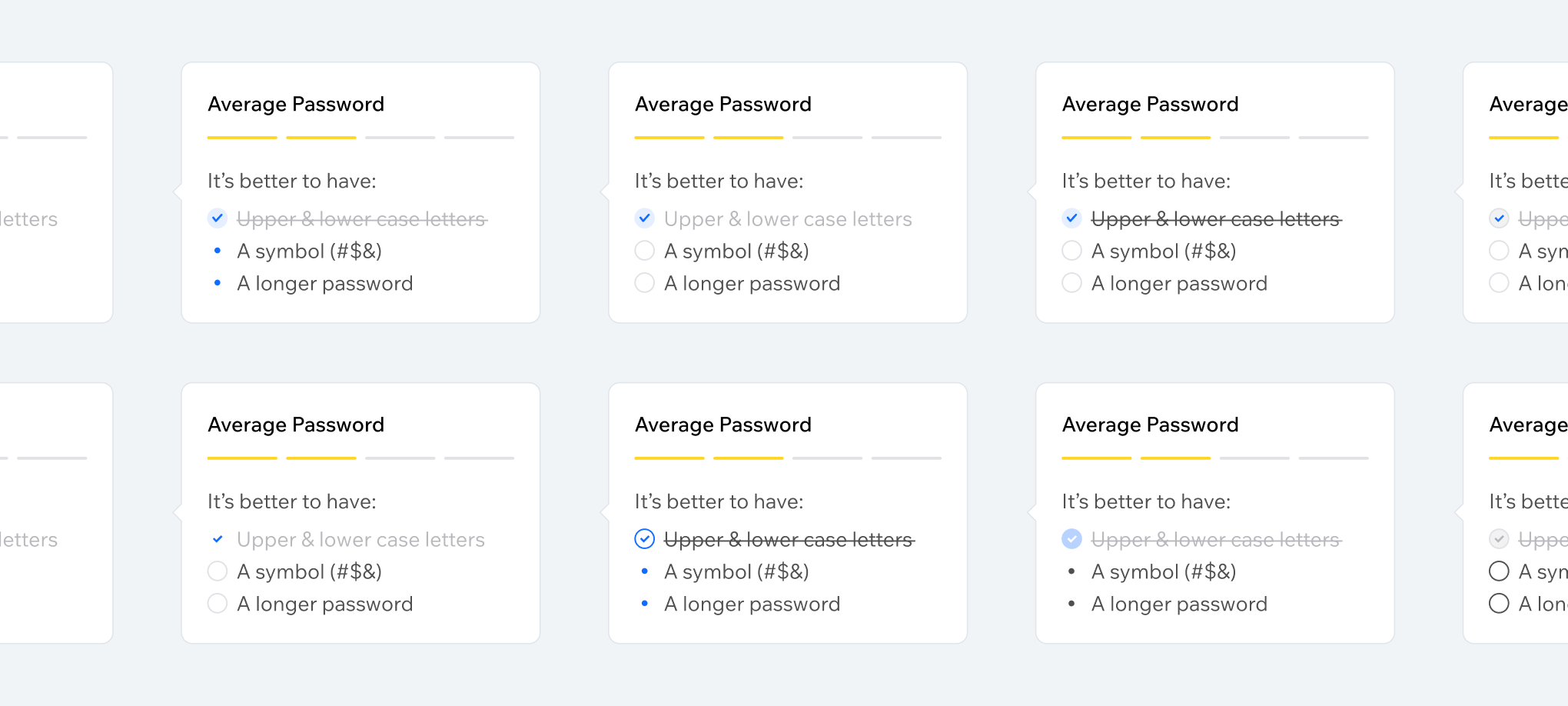This screenshot has width=1568, height=706.
Task: Click the outlined circle checkmark in the bottom-middle card
Action: click(645, 539)
